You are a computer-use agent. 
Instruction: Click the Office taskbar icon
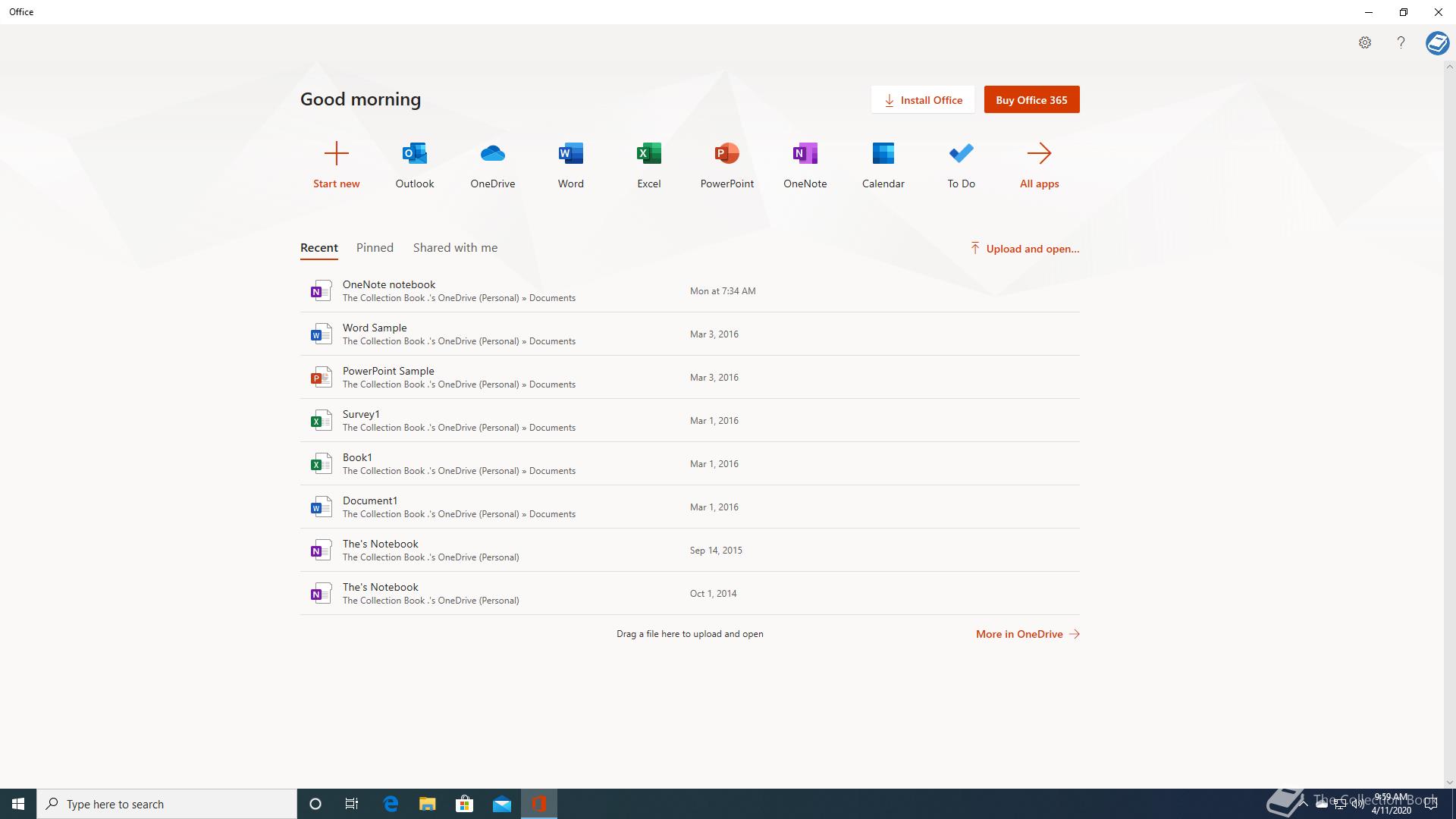click(x=539, y=804)
